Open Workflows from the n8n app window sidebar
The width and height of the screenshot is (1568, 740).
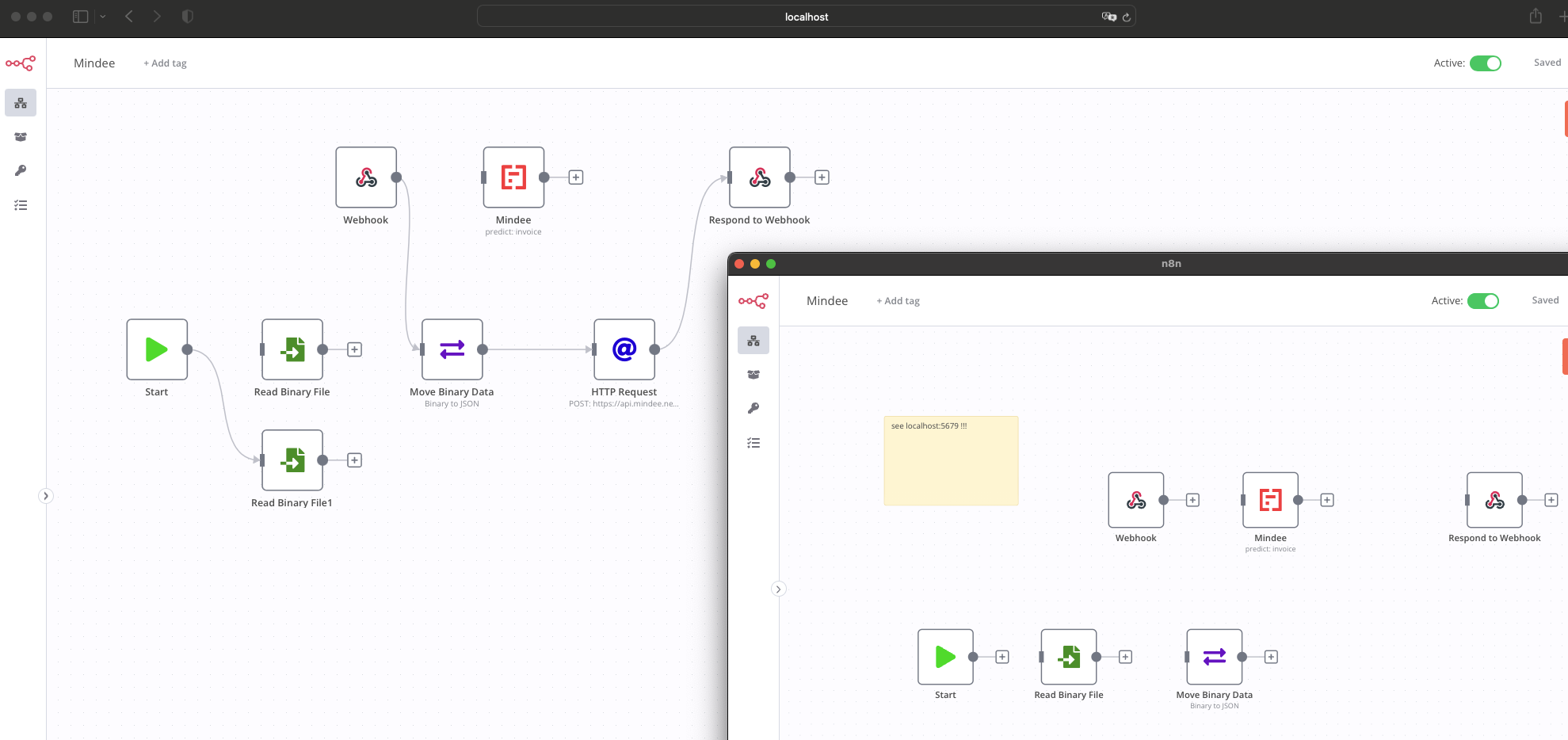(753, 341)
